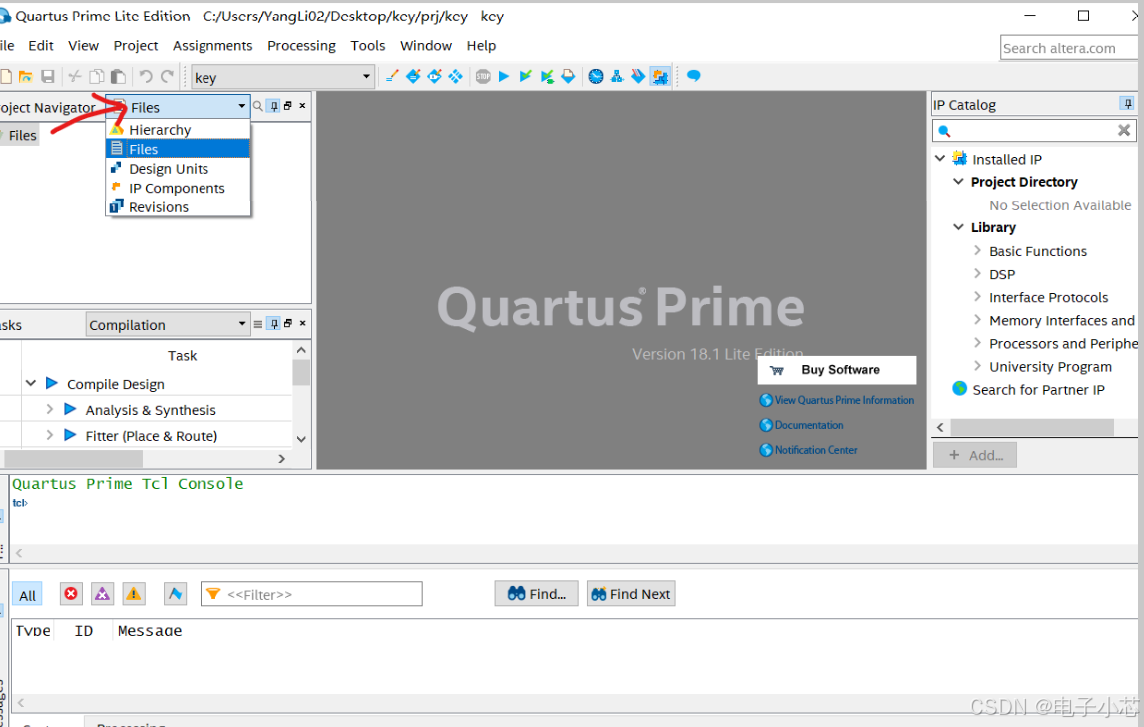Start Compilation with the blue play icon
1144x727 pixels.
coord(503,76)
